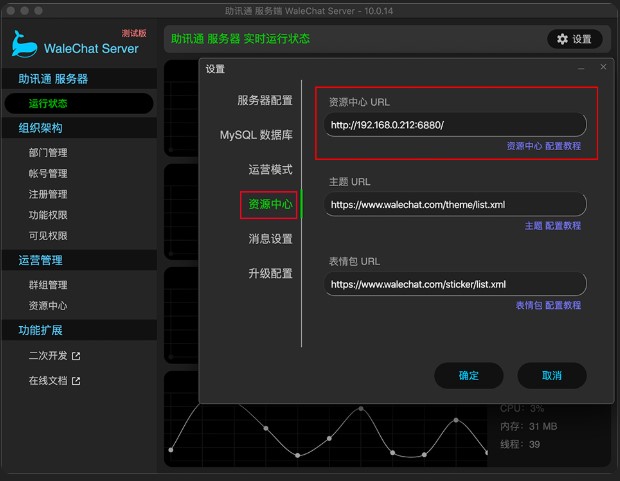
Task: Click external link icon next to 二次开发
Action: [76, 356]
